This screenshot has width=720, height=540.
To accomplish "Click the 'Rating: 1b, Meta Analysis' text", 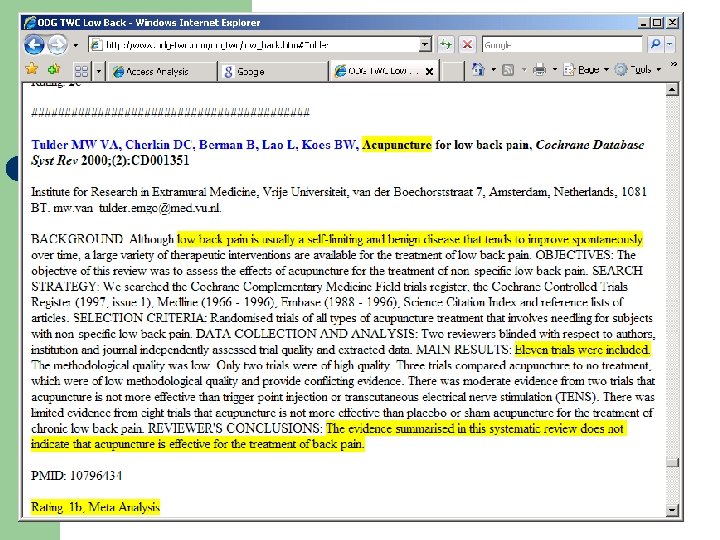I will (x=96, y=507).
